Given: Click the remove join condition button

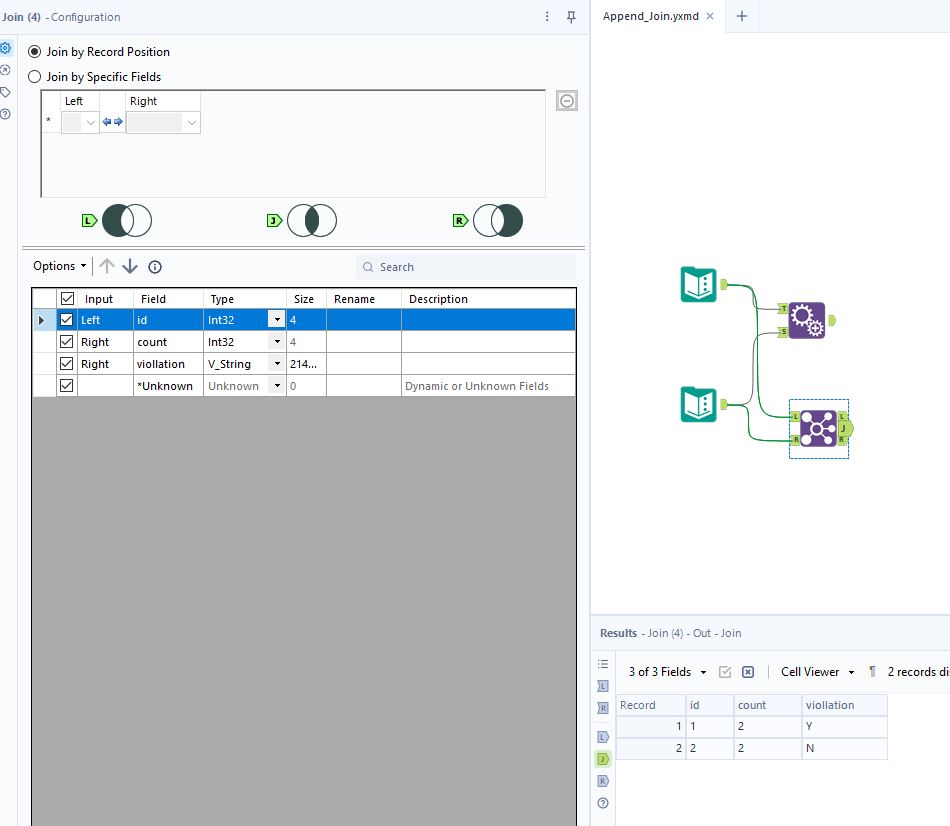Looking at the screenshot, I should (x=566, y=100).
